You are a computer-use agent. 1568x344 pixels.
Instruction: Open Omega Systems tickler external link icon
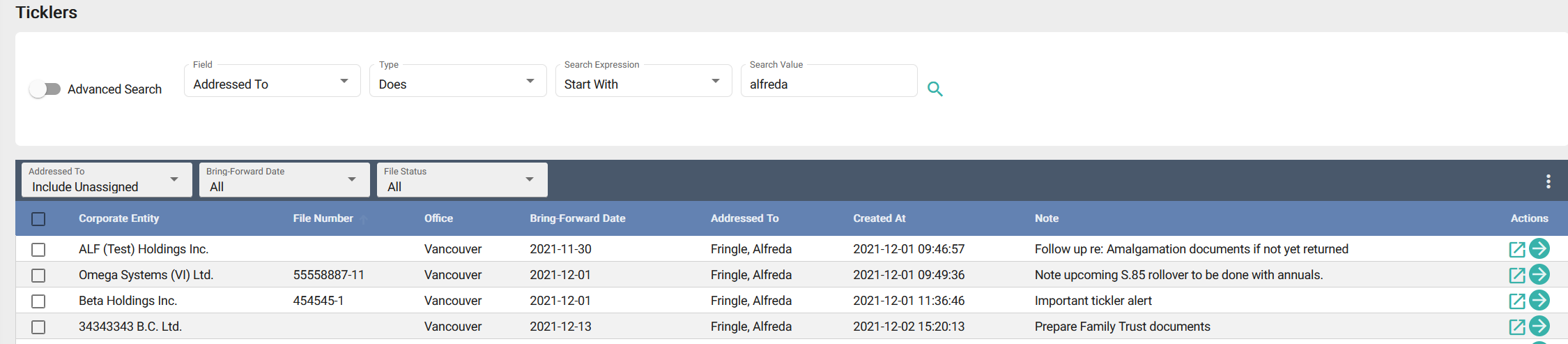(x=1516, y=275)
